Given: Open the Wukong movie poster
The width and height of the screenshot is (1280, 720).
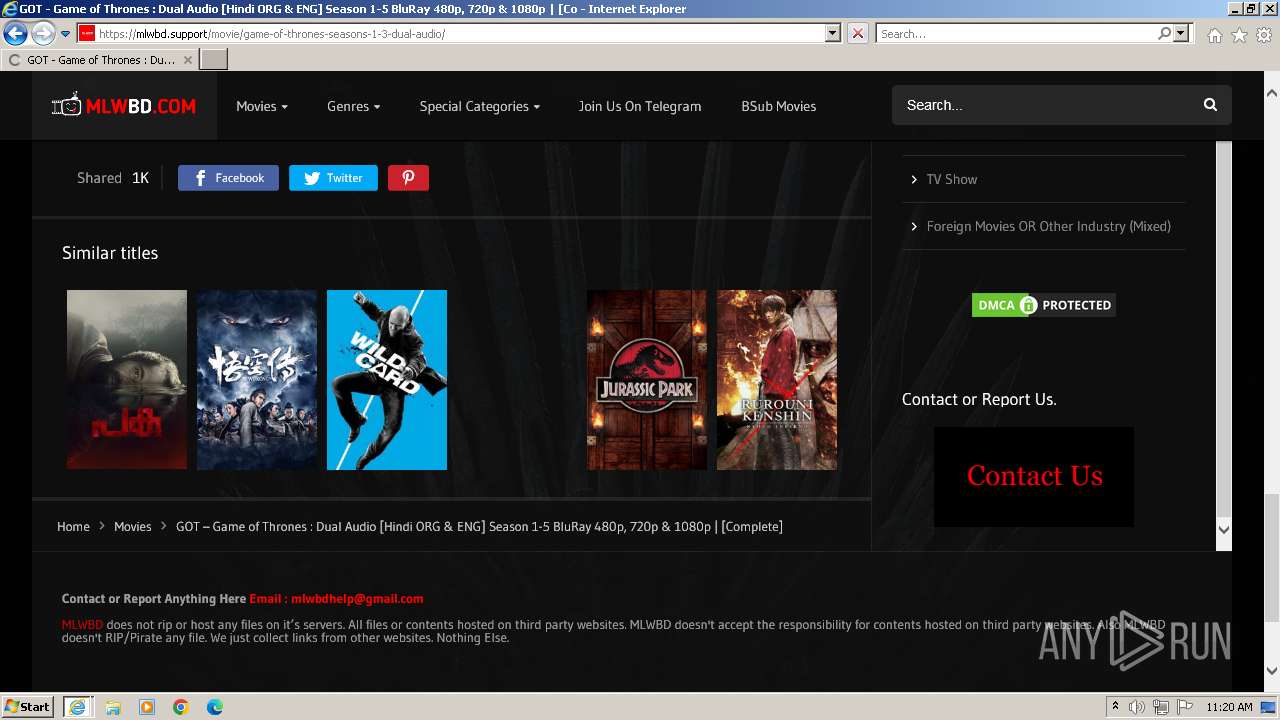Looking at the screenshot, I should click(257, 380).
